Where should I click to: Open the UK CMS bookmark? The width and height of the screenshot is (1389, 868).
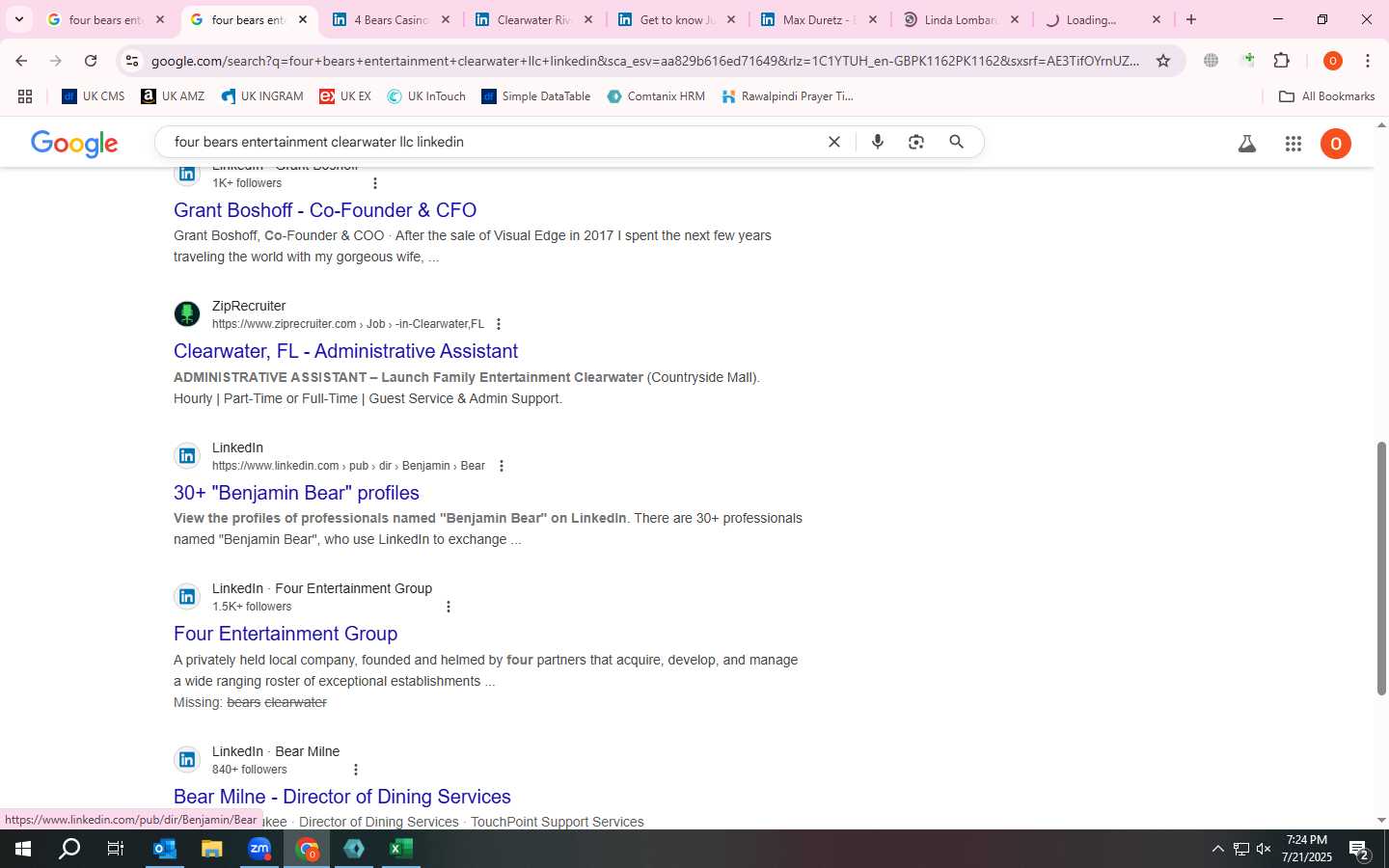[x=94, y=96]
